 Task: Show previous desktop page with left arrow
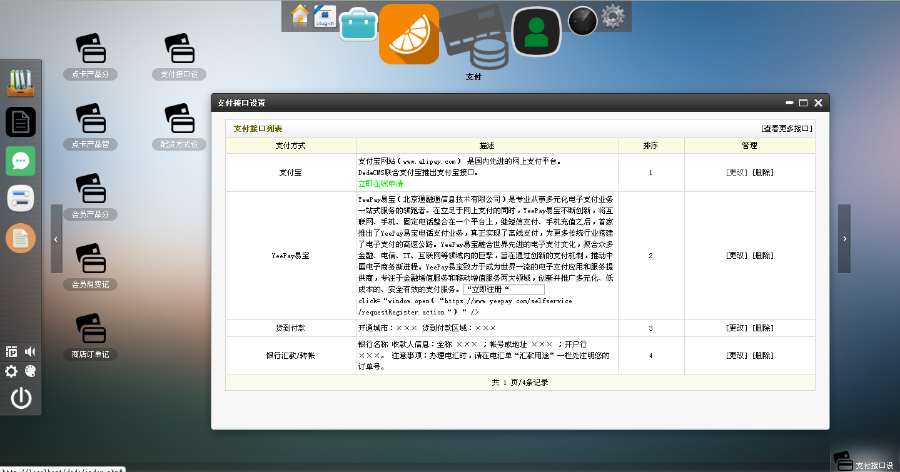(56, 238)
